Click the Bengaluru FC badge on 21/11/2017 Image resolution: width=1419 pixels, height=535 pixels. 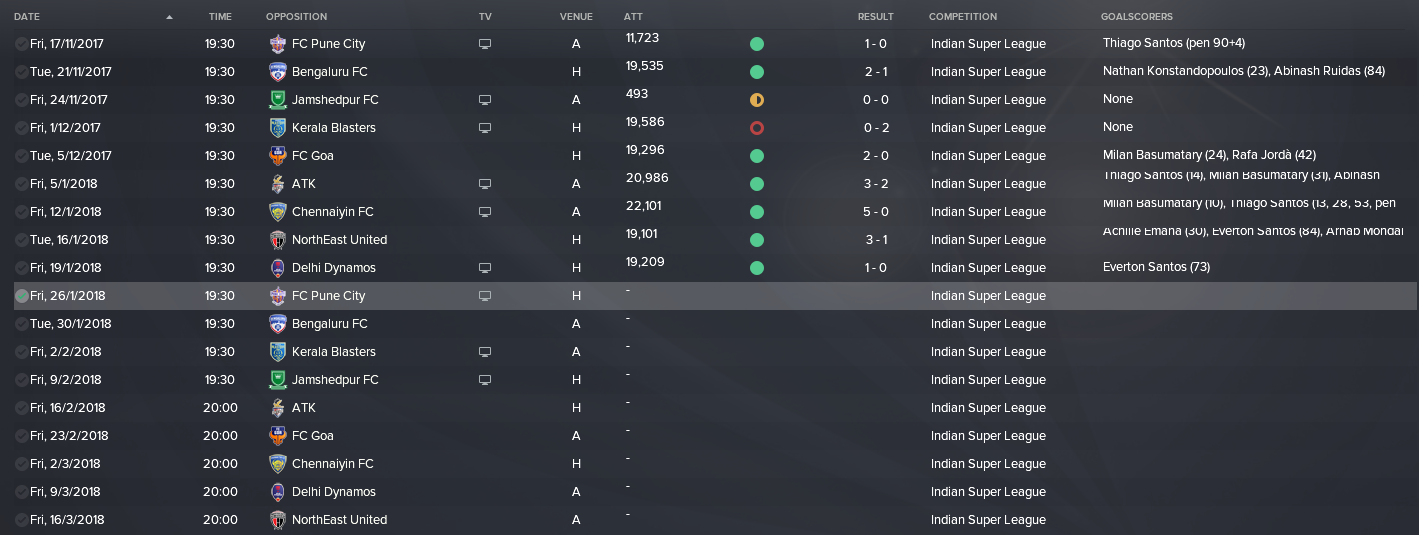tap(278, 72)
